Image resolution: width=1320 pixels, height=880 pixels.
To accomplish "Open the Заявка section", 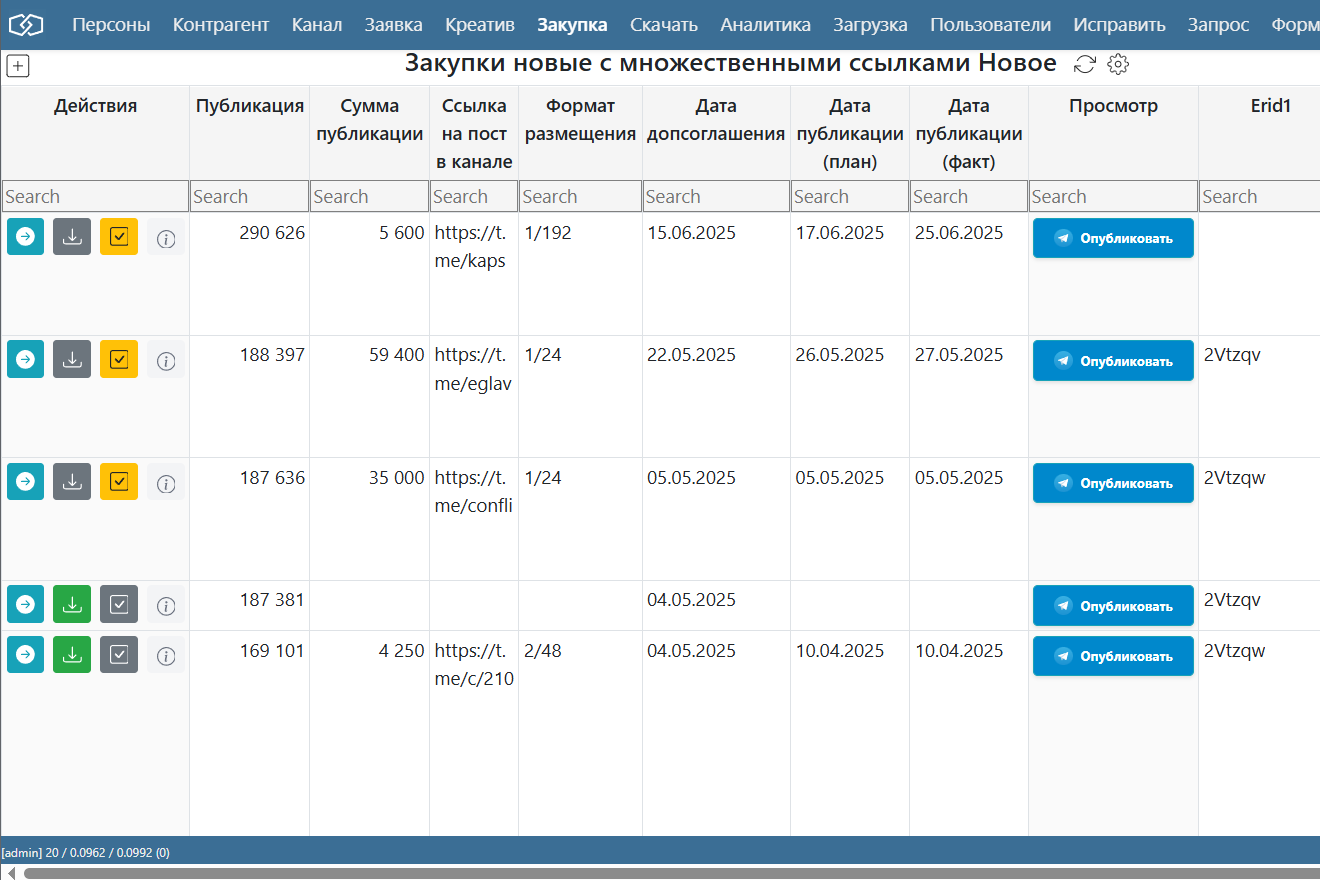I will 394,25.
